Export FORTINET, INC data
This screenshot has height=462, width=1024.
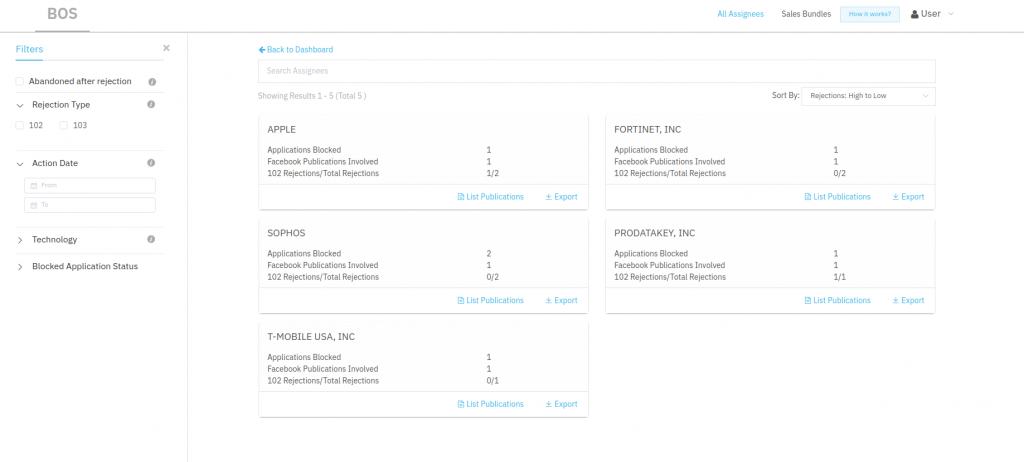[x=908, y=197]
